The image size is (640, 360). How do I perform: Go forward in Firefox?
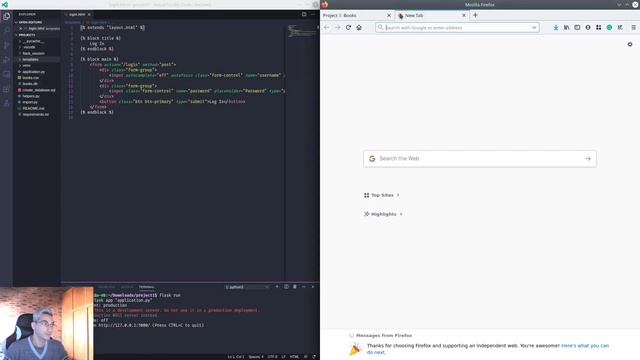tap(338, 27)
